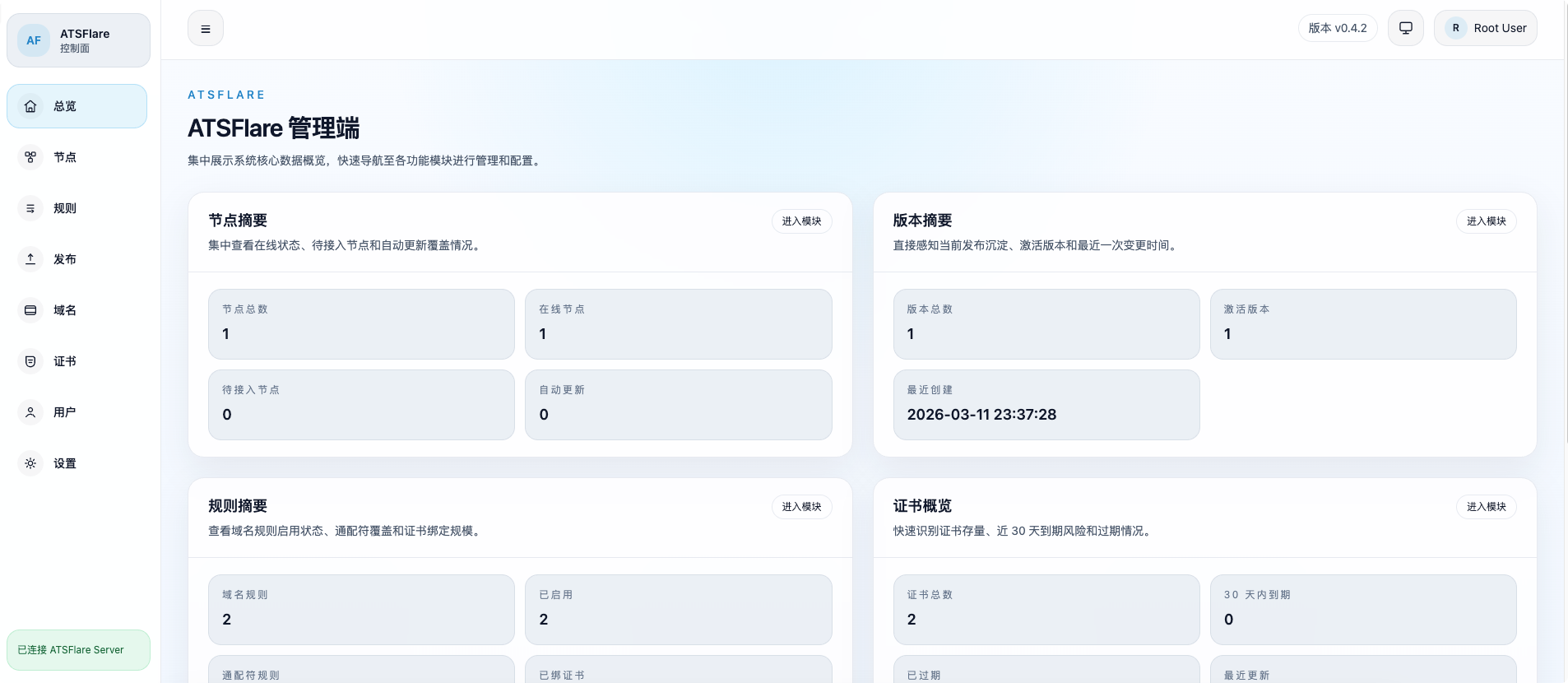Click the AF ATSFlare logo avatar
Image resolution: width=1568 pixels, height=683 pixels.
[34, 40]
